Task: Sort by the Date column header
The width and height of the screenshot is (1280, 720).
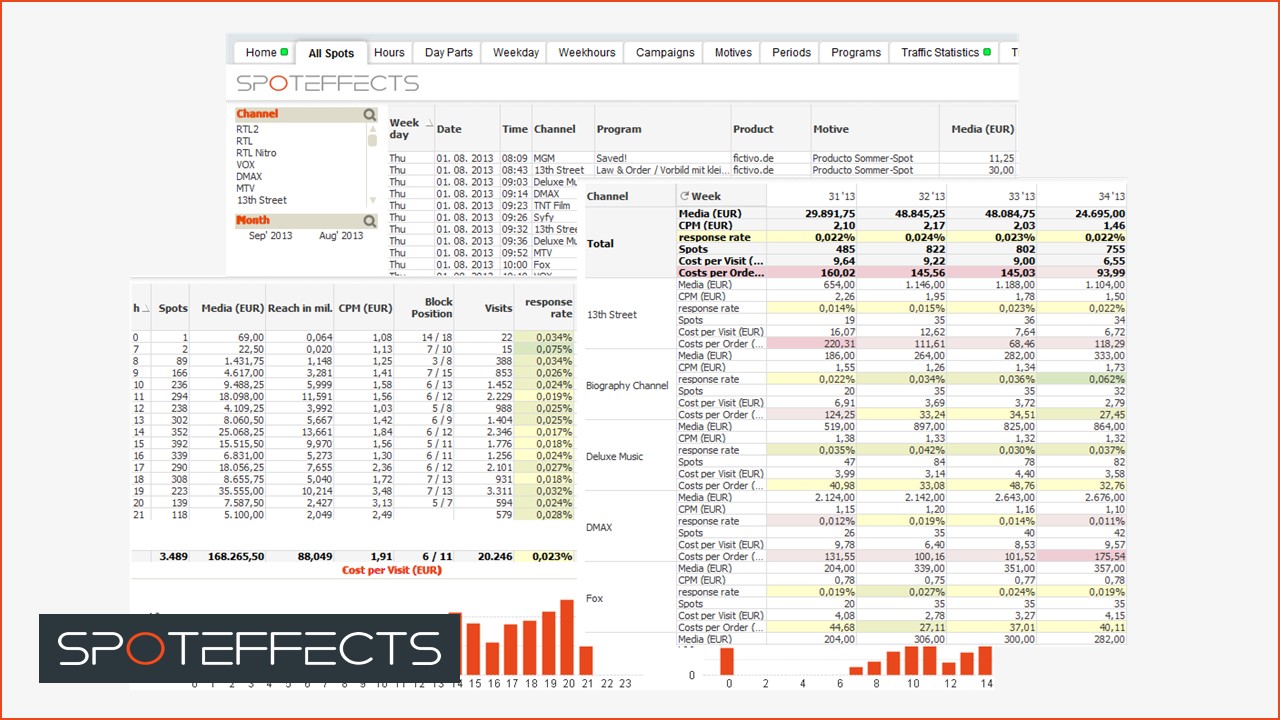Action: click(467, 129)
